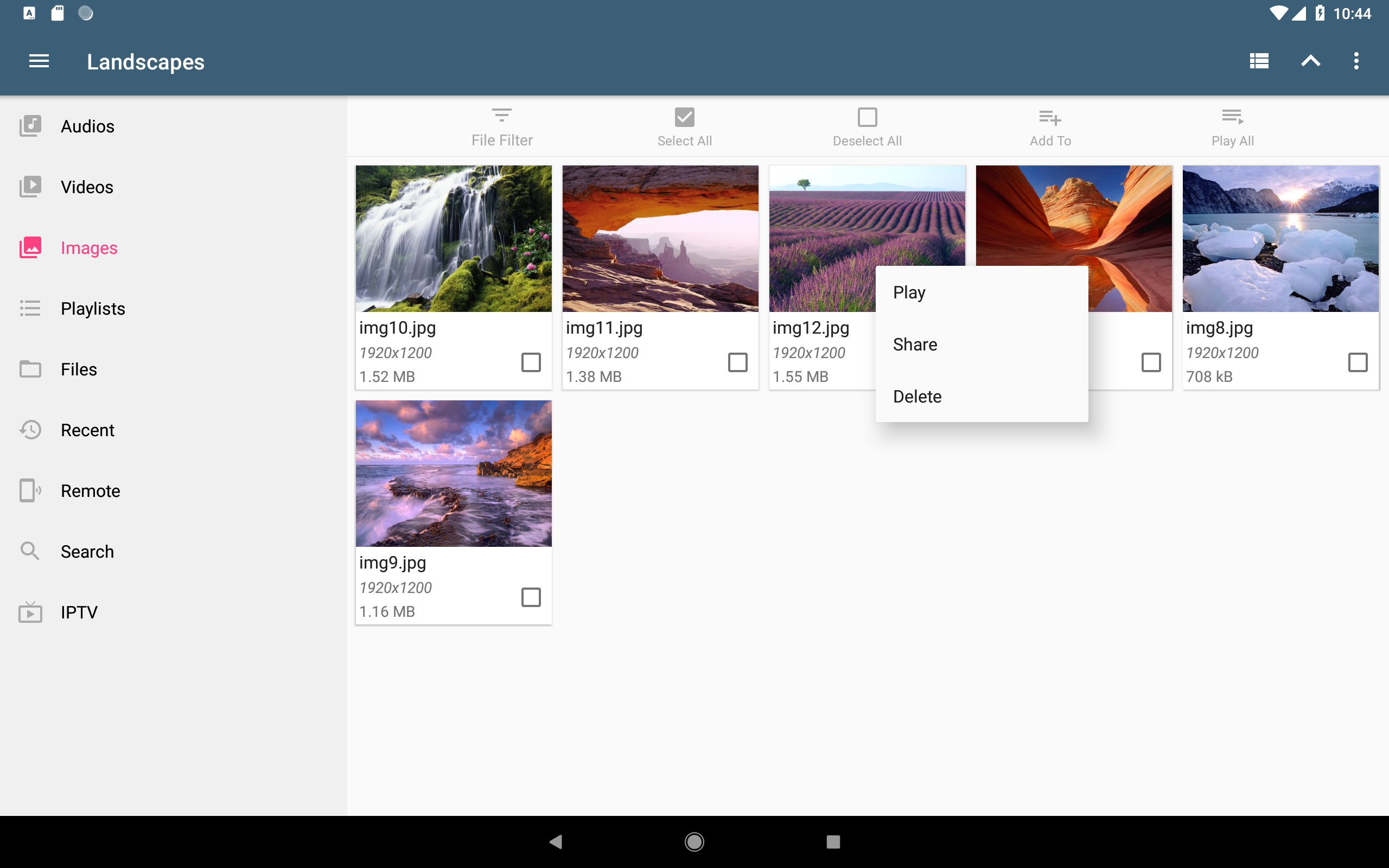Open the img9.jpg seascape thumbnail
Image resolution: width=1389 pixels, height=868 pixels.
coord(454,474)
